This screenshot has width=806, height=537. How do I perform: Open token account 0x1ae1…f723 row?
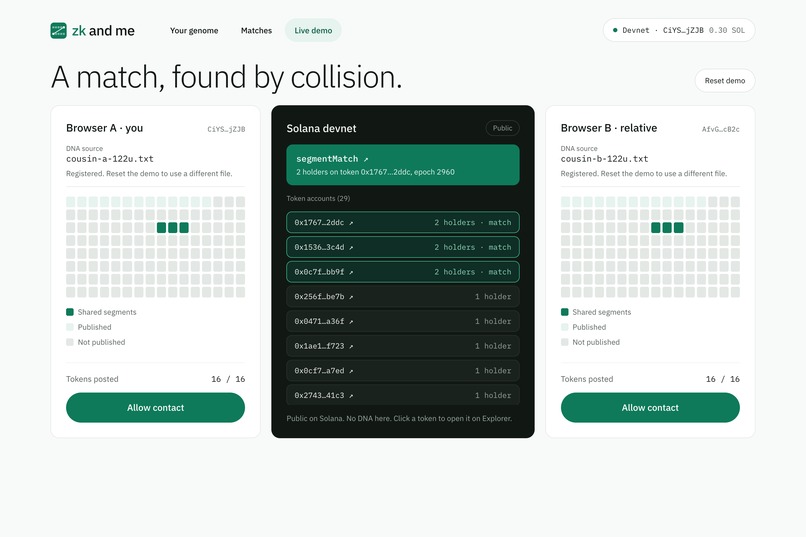[x=403, y=346]
